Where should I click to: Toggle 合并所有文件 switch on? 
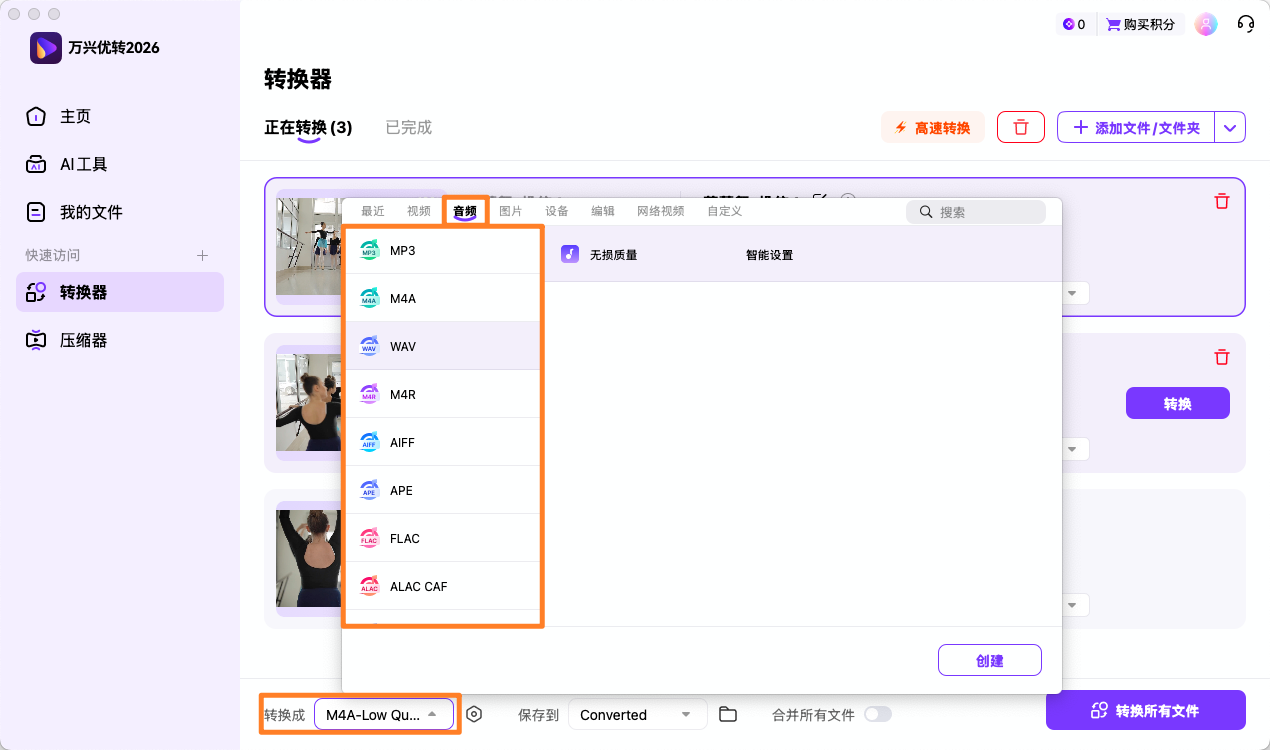pos(879,714)
